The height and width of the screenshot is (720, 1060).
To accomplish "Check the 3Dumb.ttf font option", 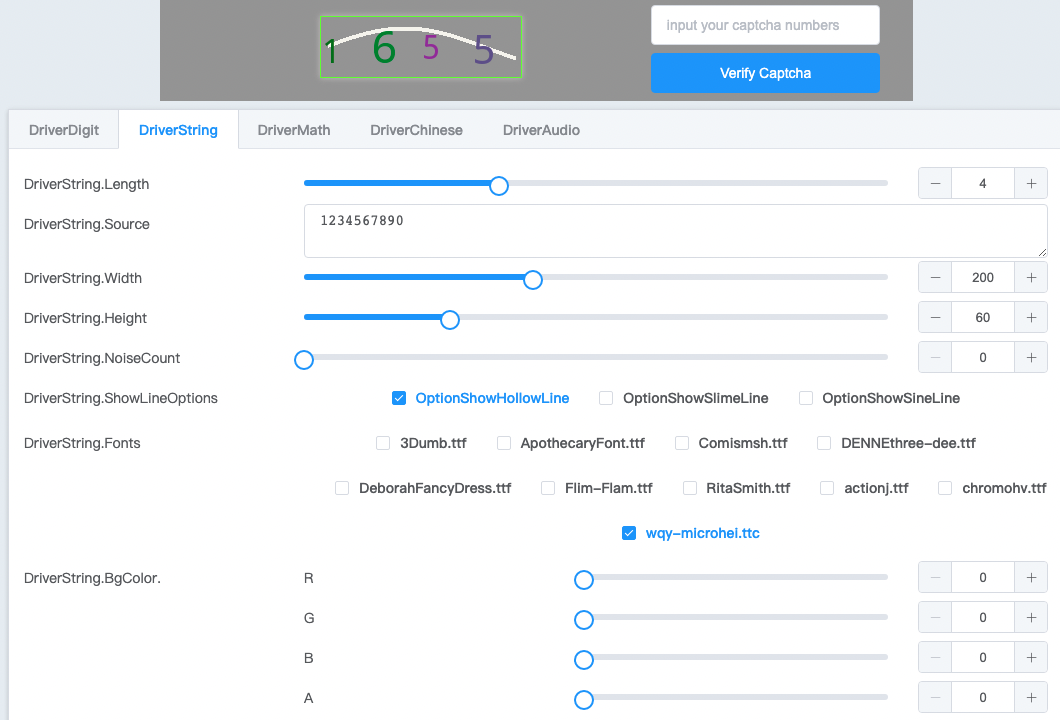I will pyautogui.click(x=383, y=443).
